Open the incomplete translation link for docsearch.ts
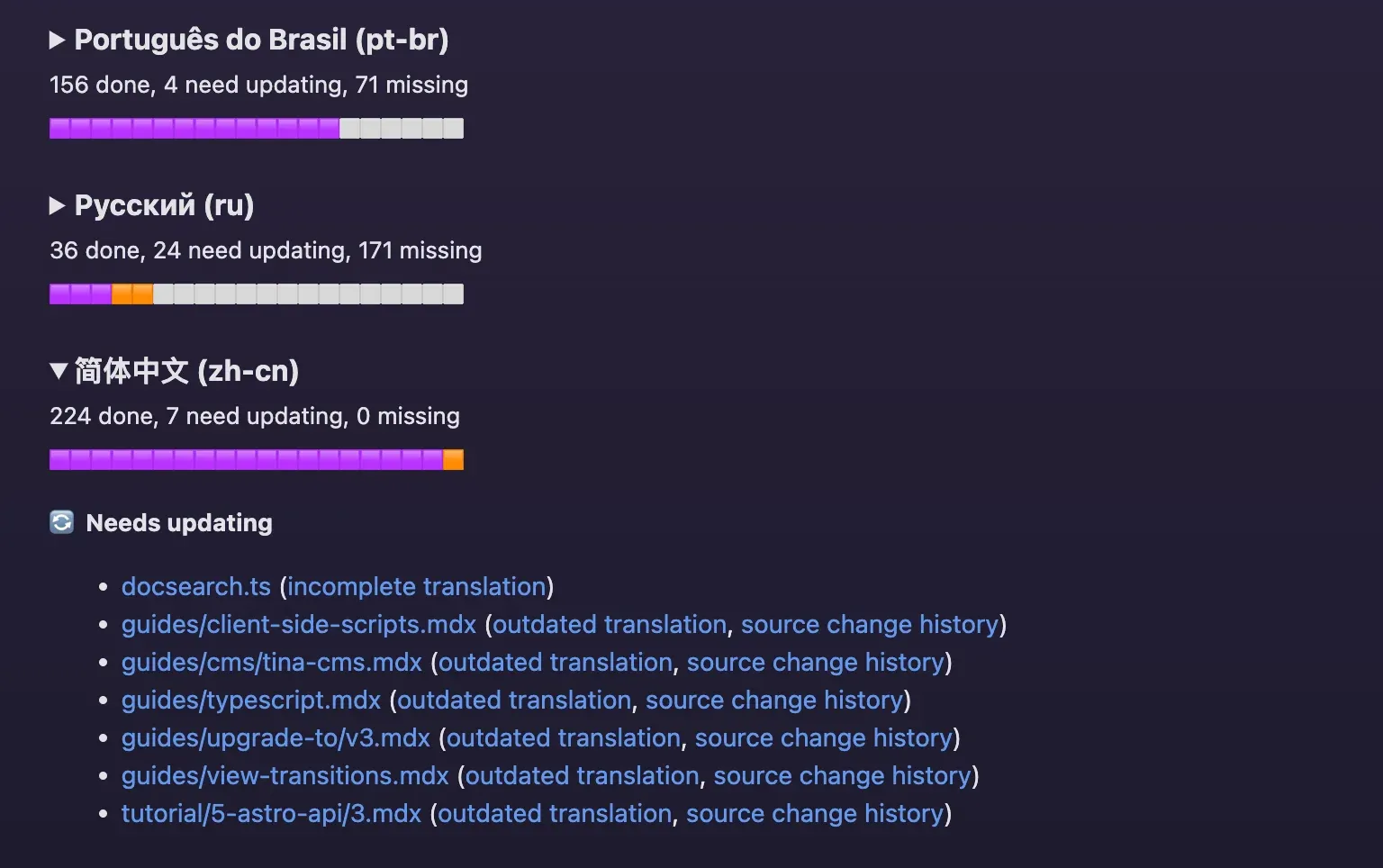 416,586
